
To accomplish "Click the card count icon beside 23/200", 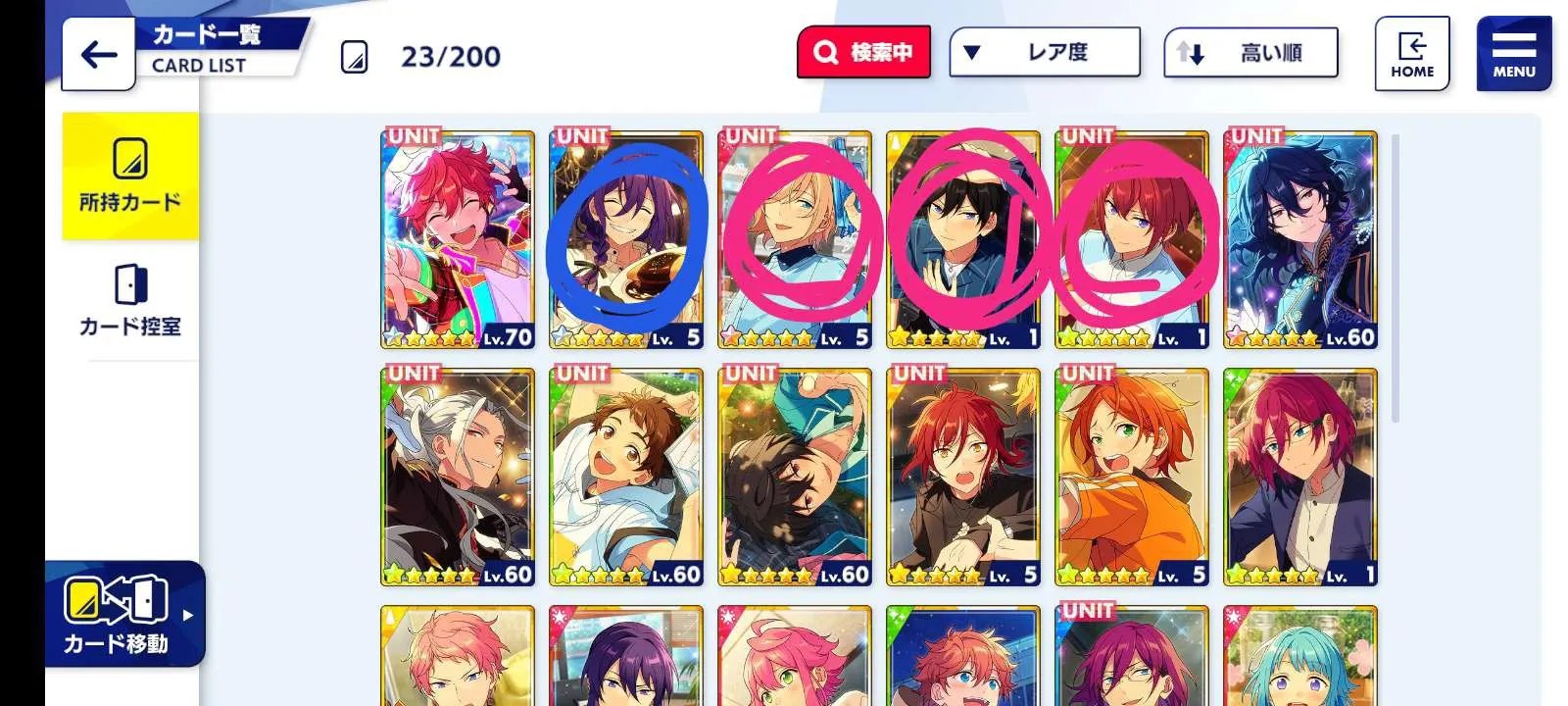I will point(355,57).
